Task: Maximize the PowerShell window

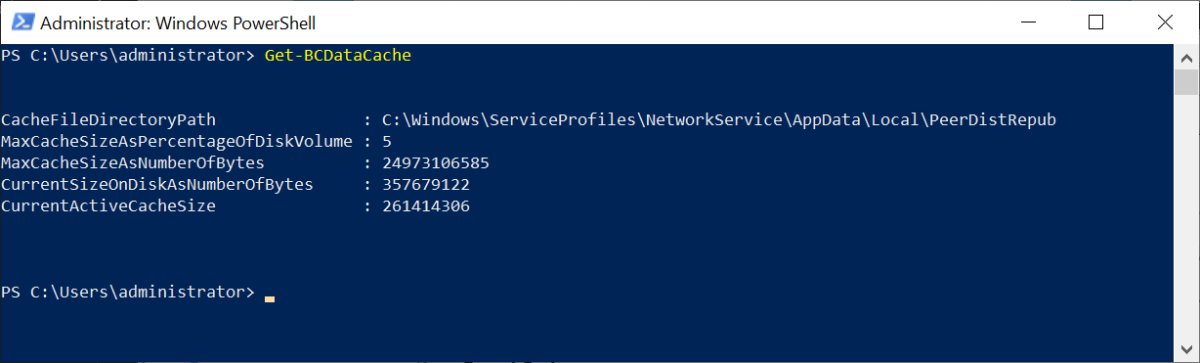Action: click(1096, 22)
